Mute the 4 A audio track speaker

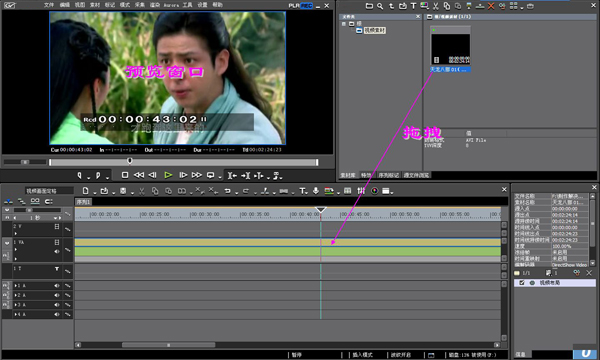[57, 314]
